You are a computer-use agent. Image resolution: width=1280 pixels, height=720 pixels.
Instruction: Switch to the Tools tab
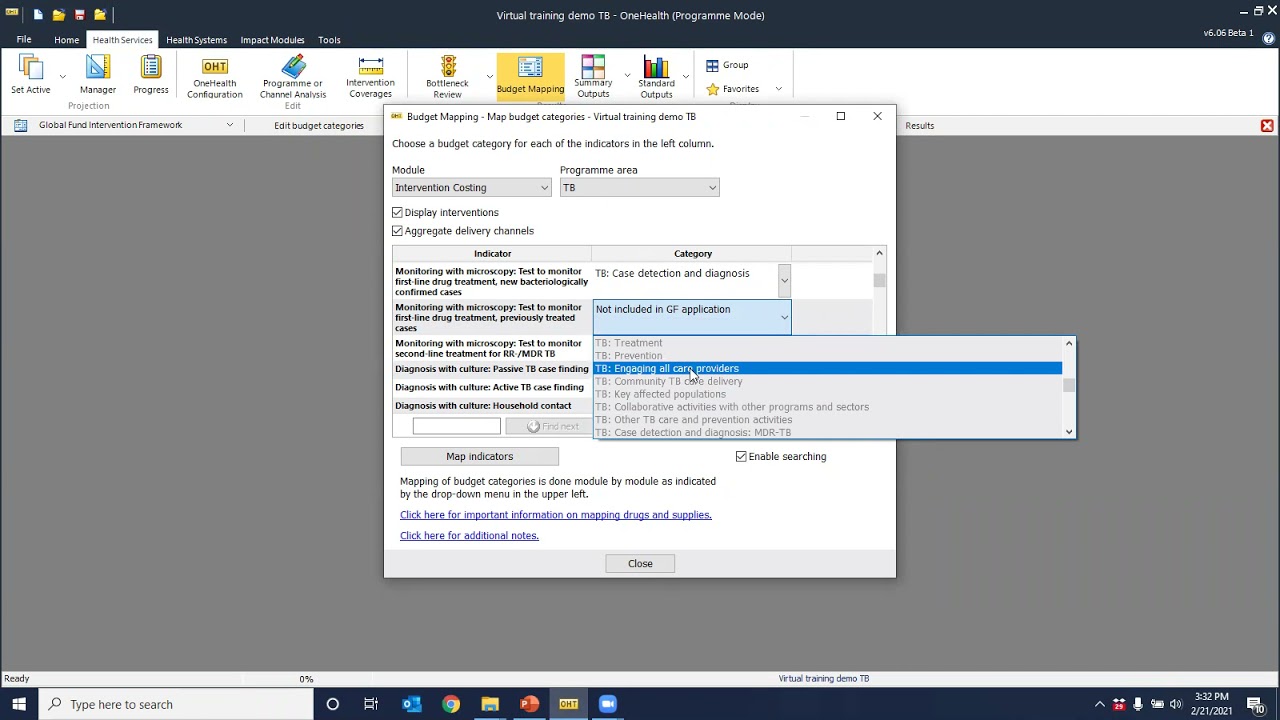click(x=329, y=40)
